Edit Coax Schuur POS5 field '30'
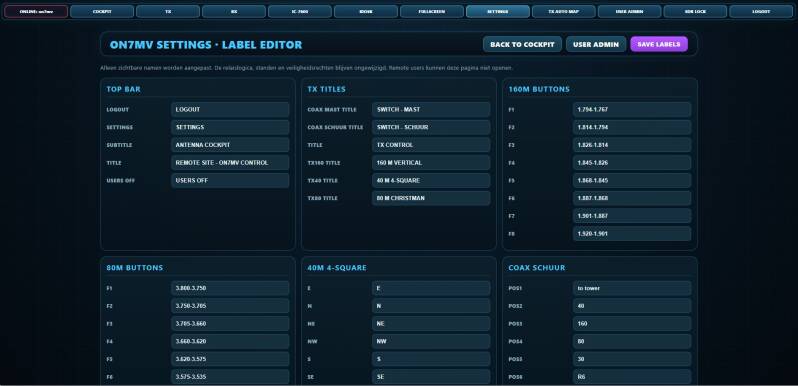This screenshot has height=386, width=798. (x=632, y=359)
